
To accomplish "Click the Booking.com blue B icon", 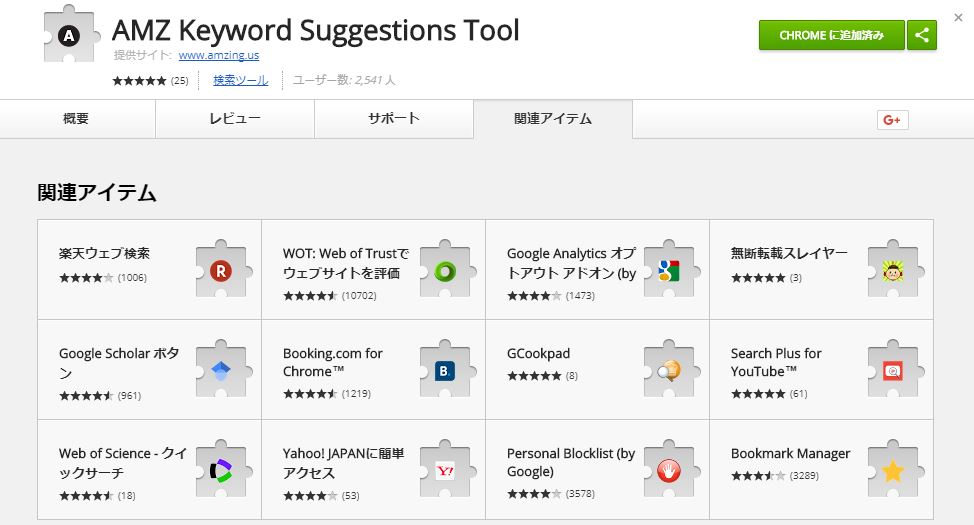I will point(445,370).
